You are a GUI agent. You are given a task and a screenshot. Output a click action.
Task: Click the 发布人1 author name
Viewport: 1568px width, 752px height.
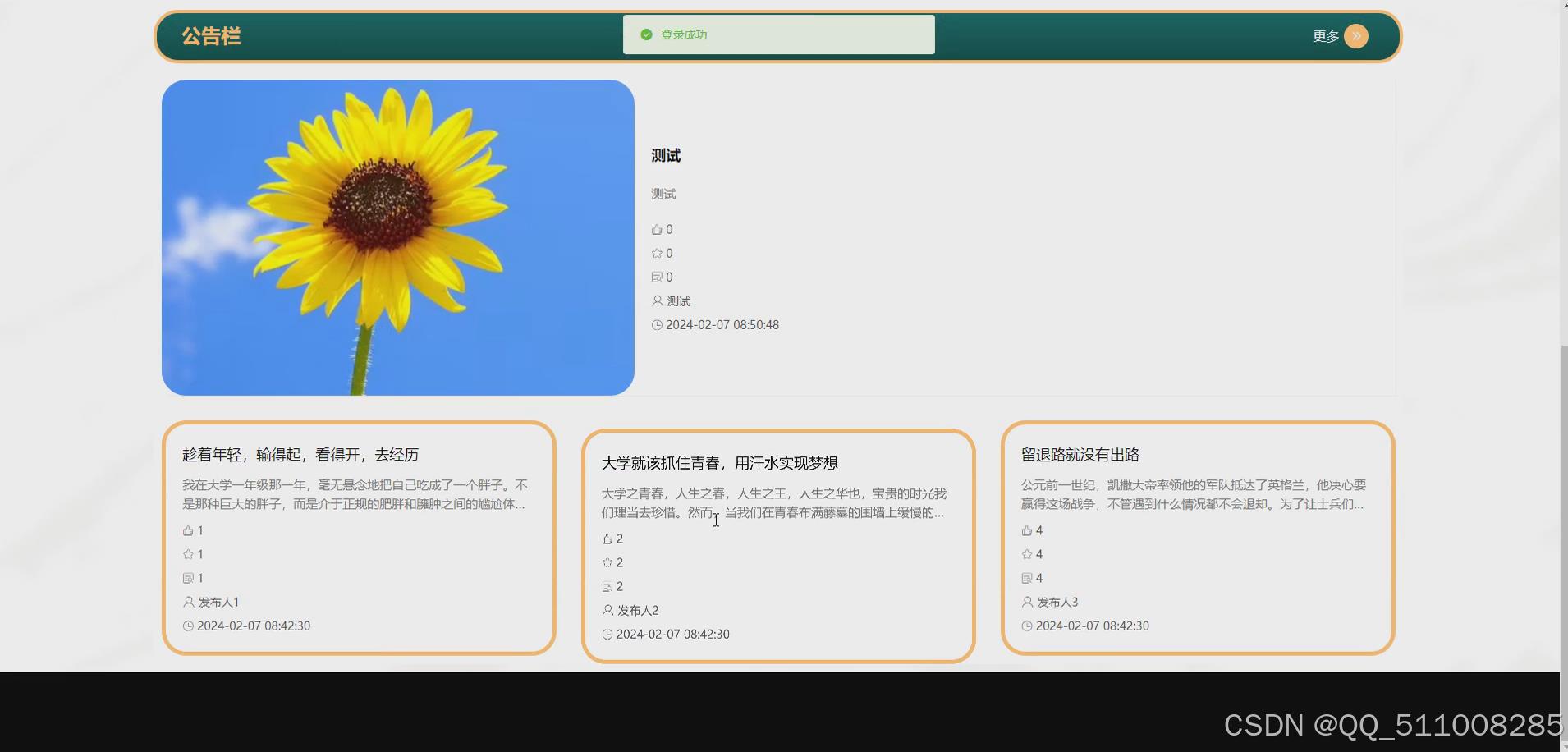tap(218, 603)
